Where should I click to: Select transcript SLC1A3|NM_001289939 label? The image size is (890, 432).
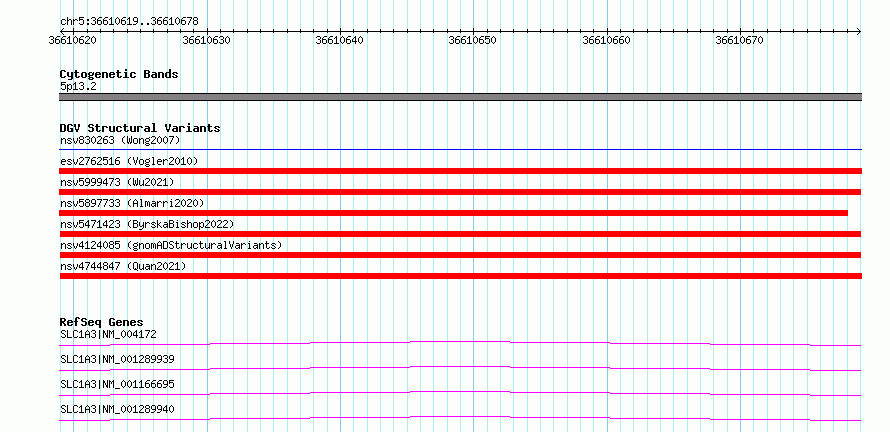point(117,359)
